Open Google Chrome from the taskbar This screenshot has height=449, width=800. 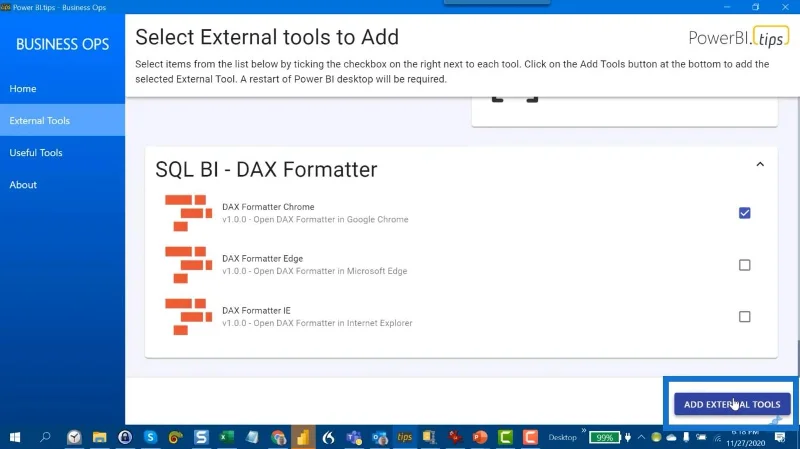278,437
